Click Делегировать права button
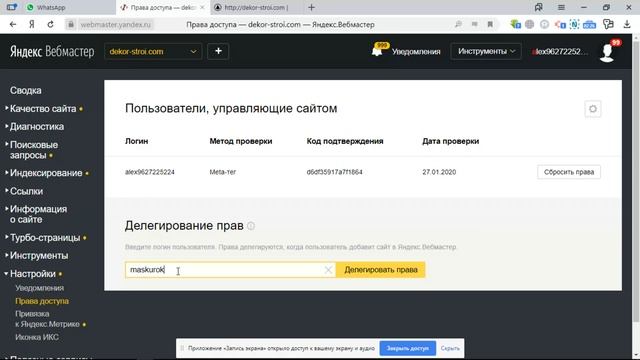 click(x=381, y=270)
